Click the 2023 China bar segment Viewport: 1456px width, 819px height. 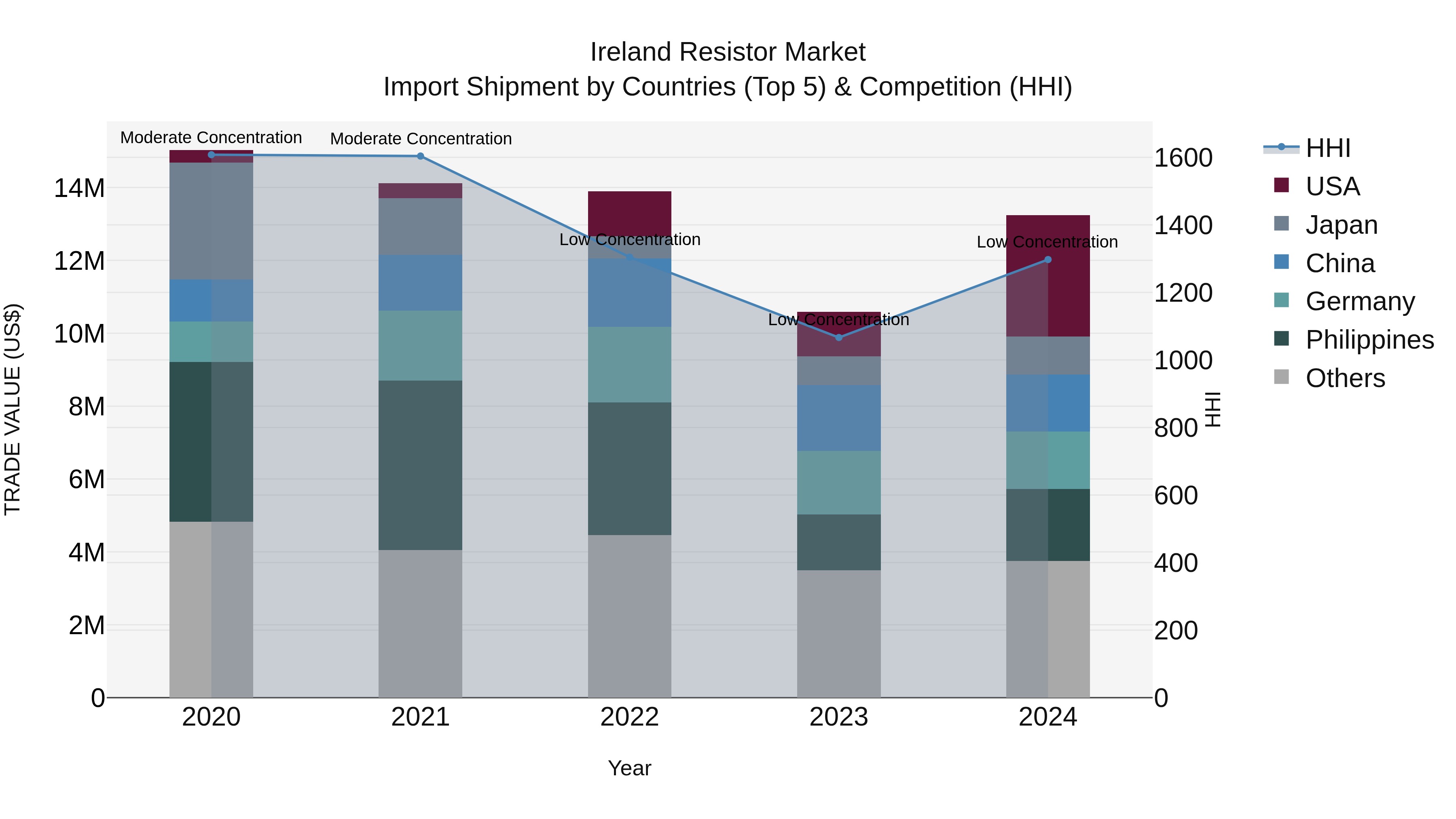click(x=839, y=418)
